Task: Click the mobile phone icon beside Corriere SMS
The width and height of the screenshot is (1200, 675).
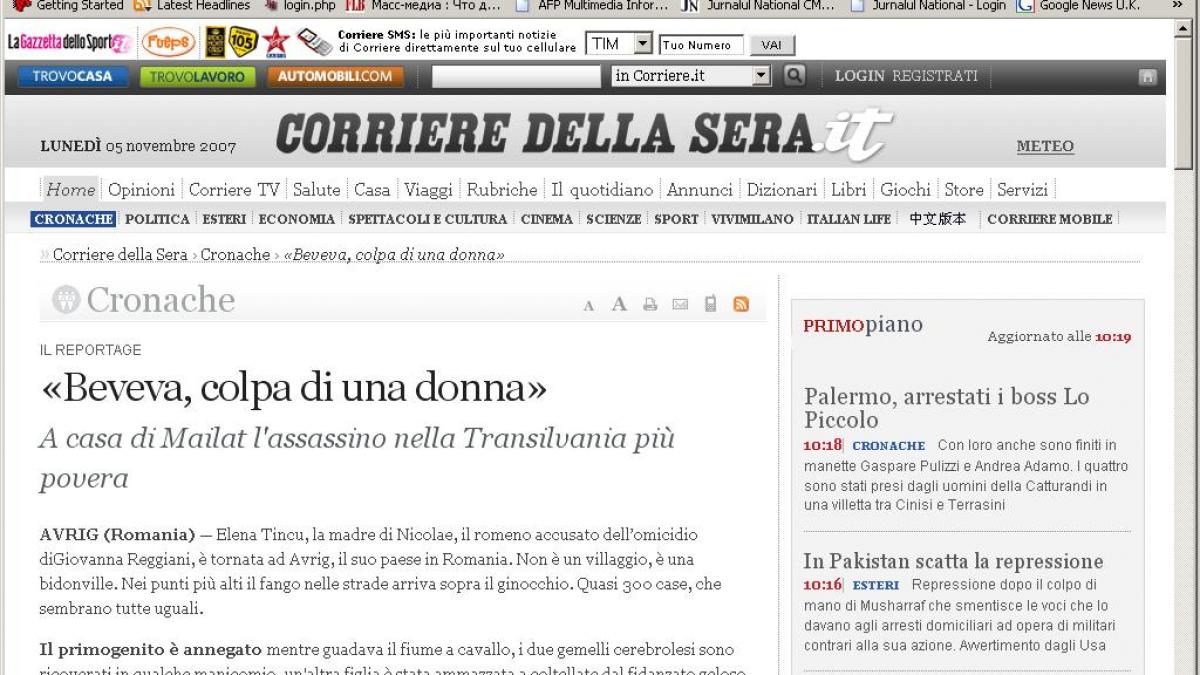Action: [314, 42]
